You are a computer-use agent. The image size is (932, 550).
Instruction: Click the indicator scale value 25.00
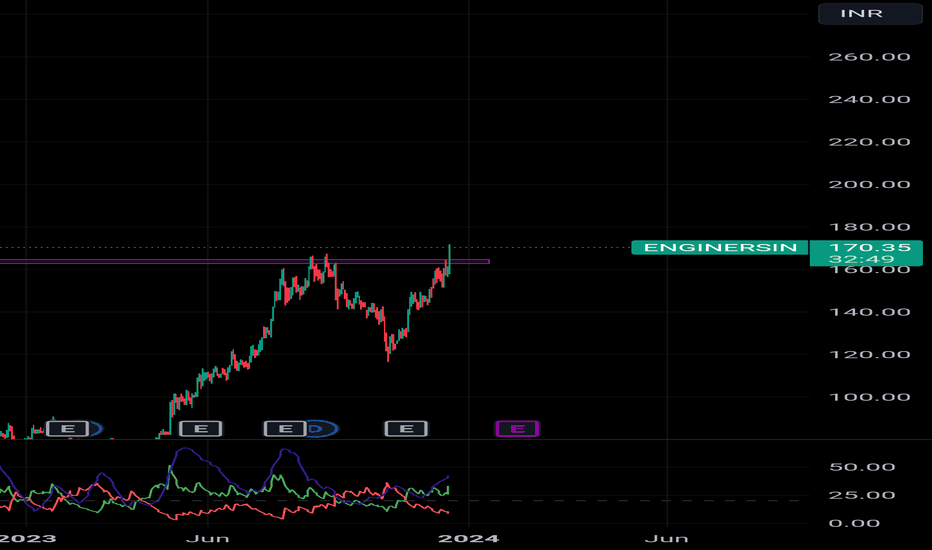coord(862,495)
